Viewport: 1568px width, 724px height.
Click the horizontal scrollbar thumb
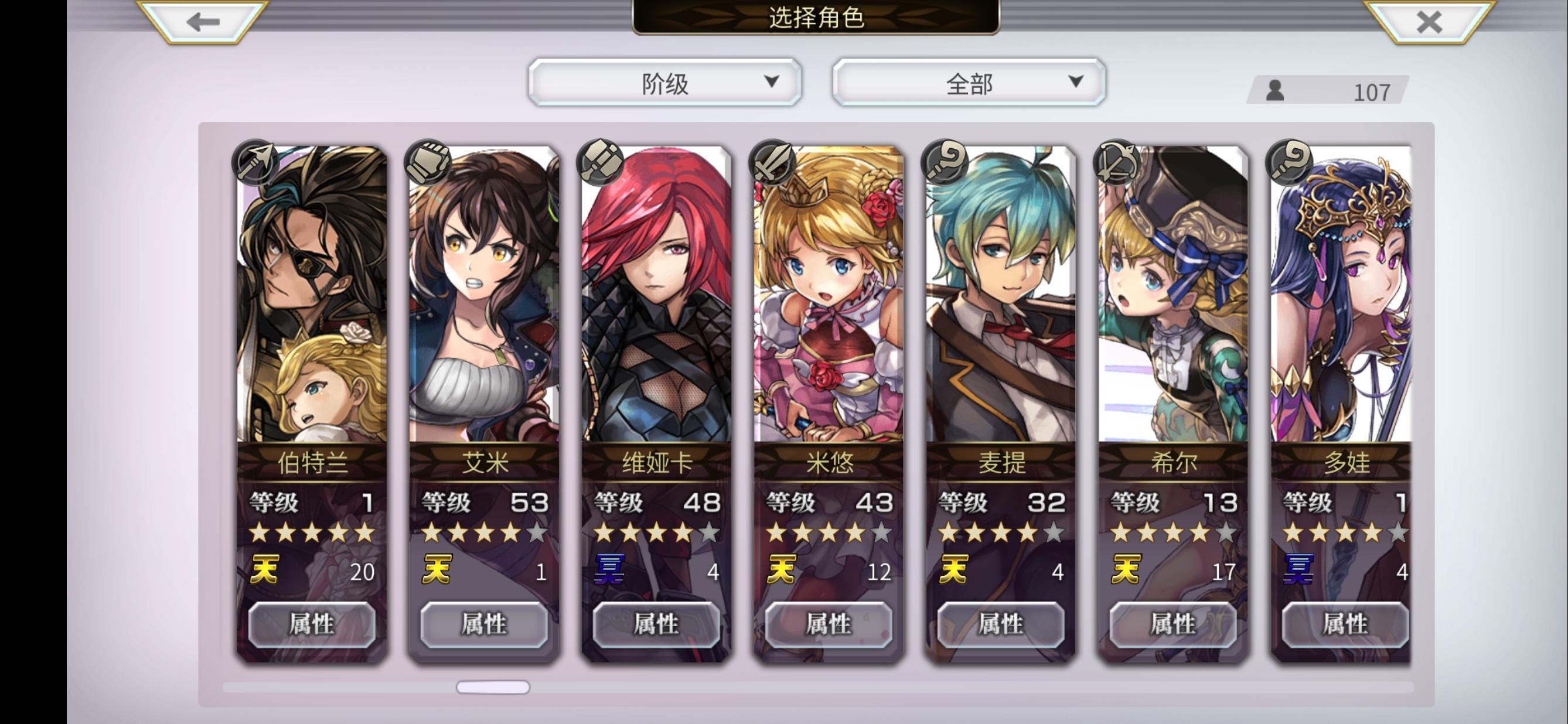(x=493, y=687)
